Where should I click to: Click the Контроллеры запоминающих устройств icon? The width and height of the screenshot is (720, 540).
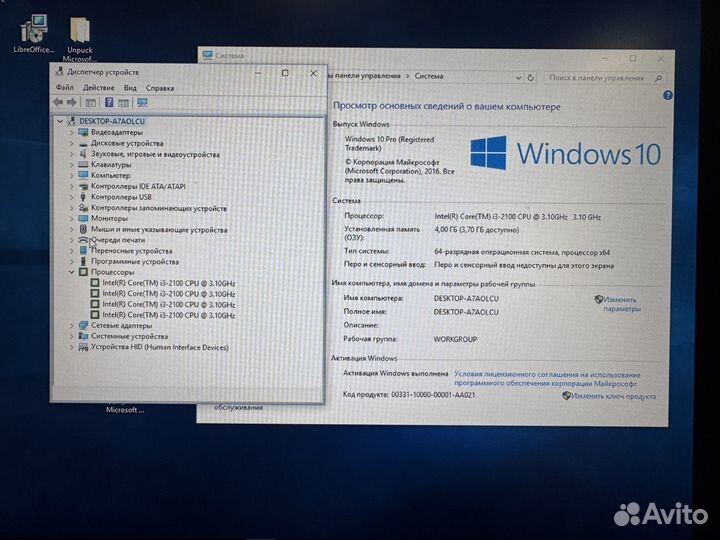pos(83,208)
